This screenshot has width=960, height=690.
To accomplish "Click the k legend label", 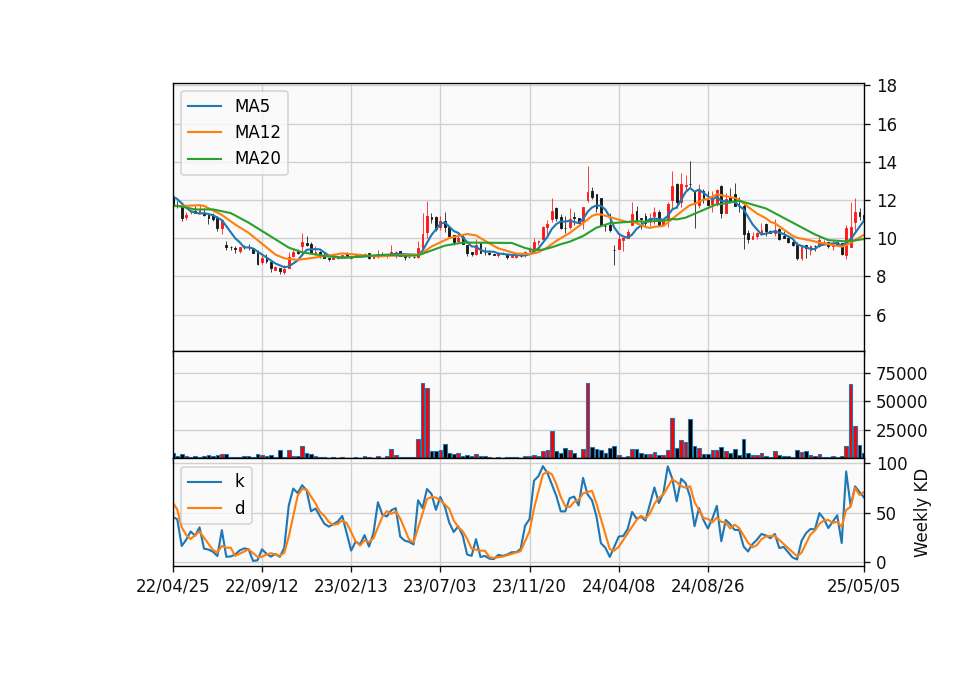I will click(x=239, y=481).
